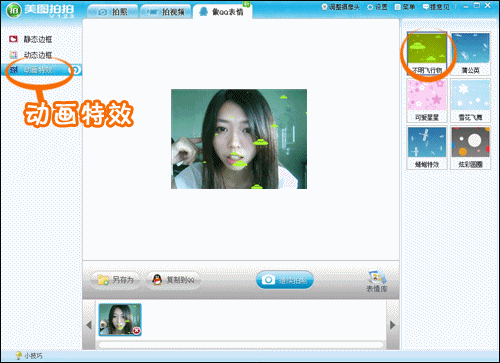The image size is (500, 363).
Task: Click the 另存为 save as button
Action: [116, 280]
